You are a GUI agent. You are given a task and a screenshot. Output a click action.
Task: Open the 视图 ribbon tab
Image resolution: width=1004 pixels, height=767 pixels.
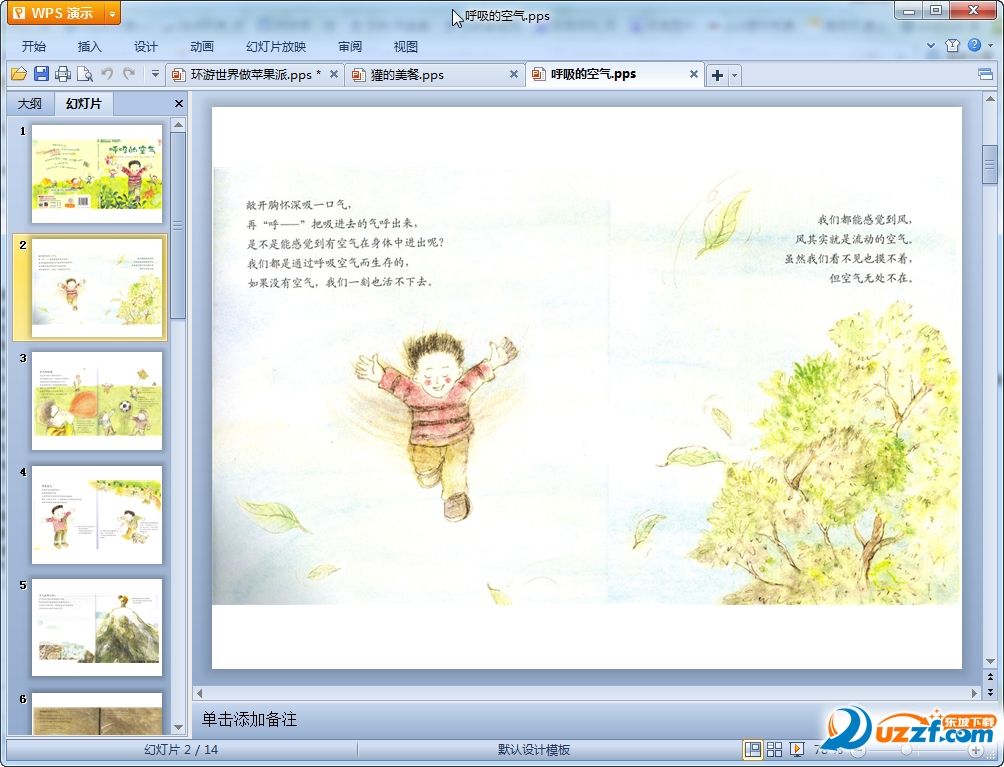pos(405,47)
